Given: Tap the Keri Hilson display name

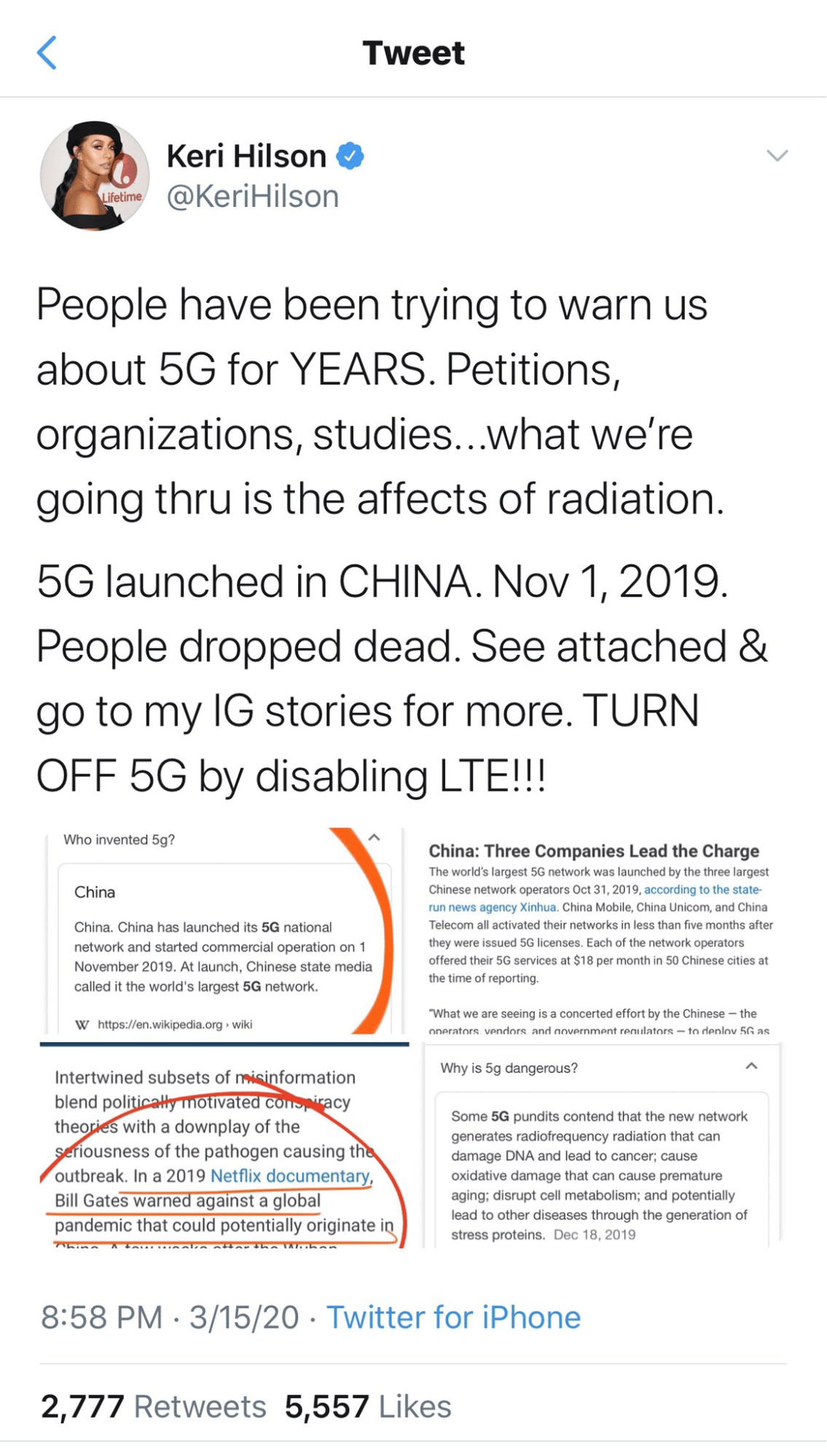Looking at the screenshot, I should point(246,156).
